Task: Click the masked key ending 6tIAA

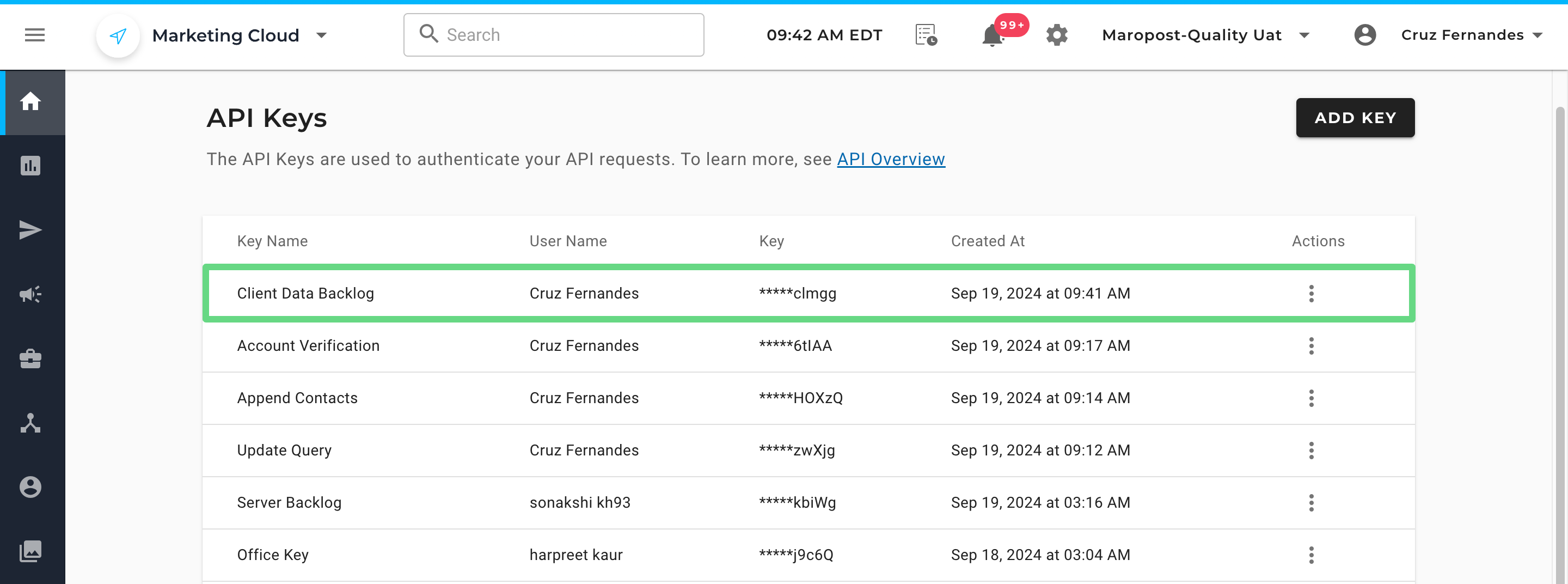Action: click(795, 346)
